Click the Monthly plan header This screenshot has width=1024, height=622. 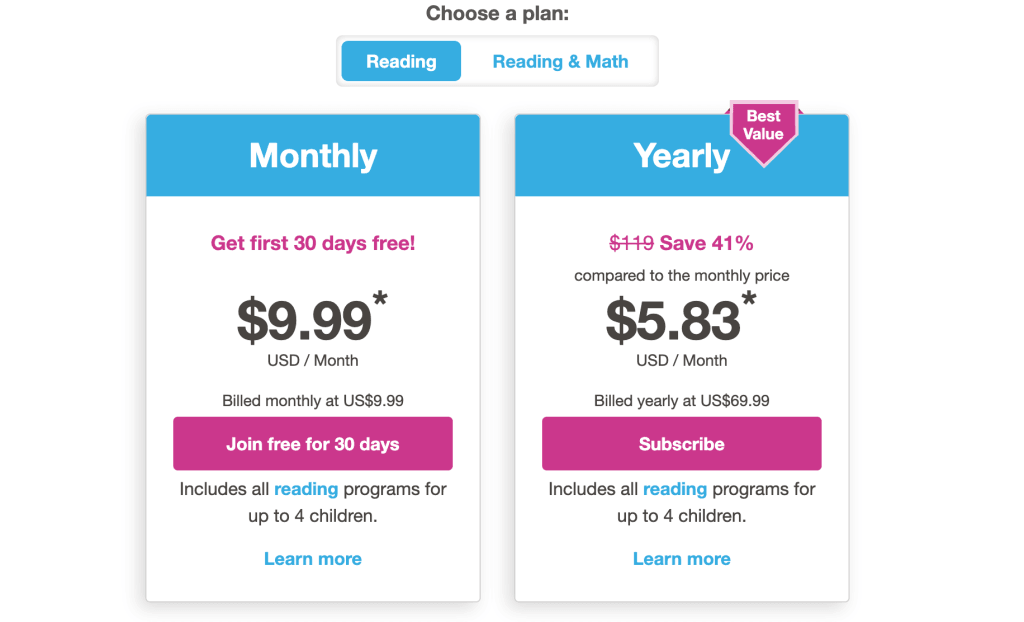[x=313, y=155]
